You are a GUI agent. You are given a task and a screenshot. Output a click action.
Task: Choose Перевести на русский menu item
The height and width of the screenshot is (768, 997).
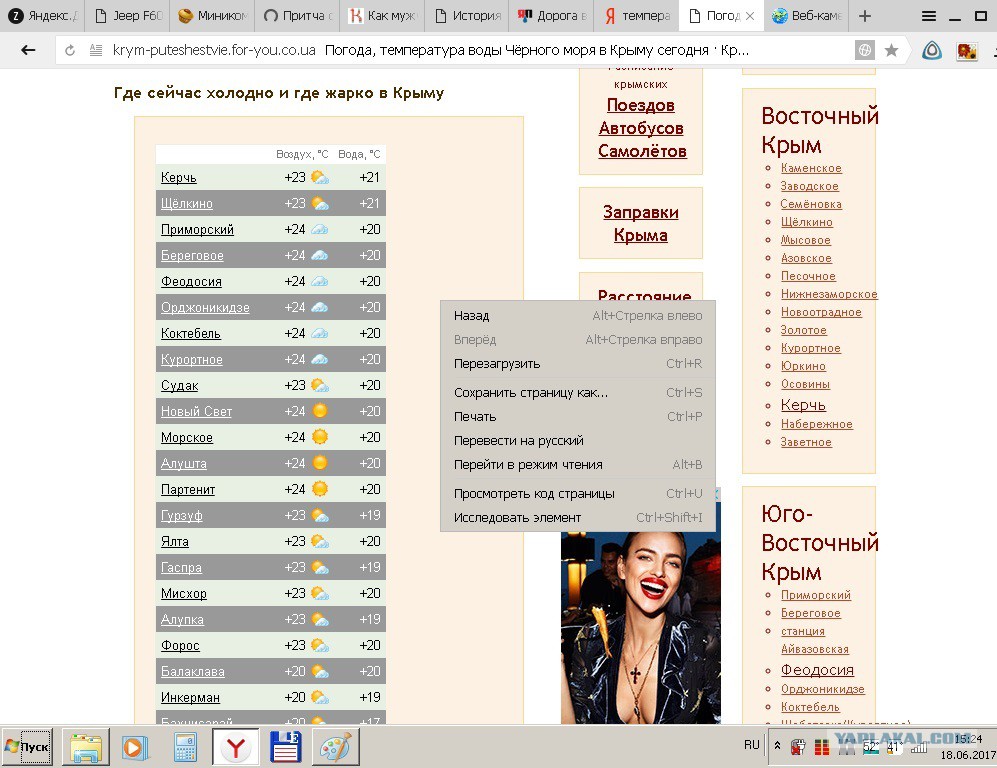[x=577, y=441]
